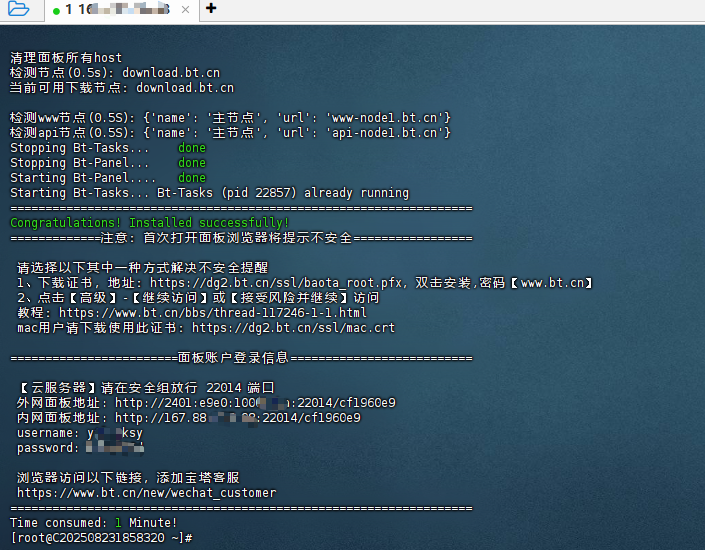The width and height of the screenshot is (705, 550).
Task: Click the green Congratulations success message
Action: click(150, 223)
